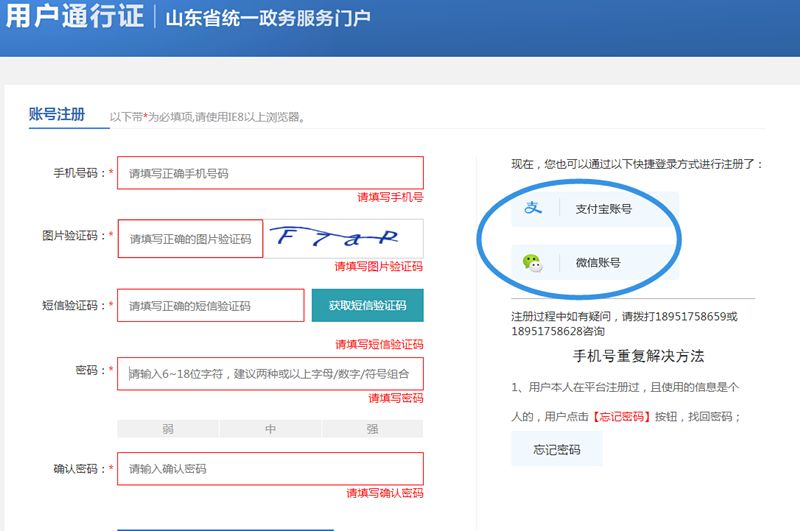The width and height of the screenshot is (800, 531).
Task: Click the 获取短信验证码 button
Action: (367, 306)
